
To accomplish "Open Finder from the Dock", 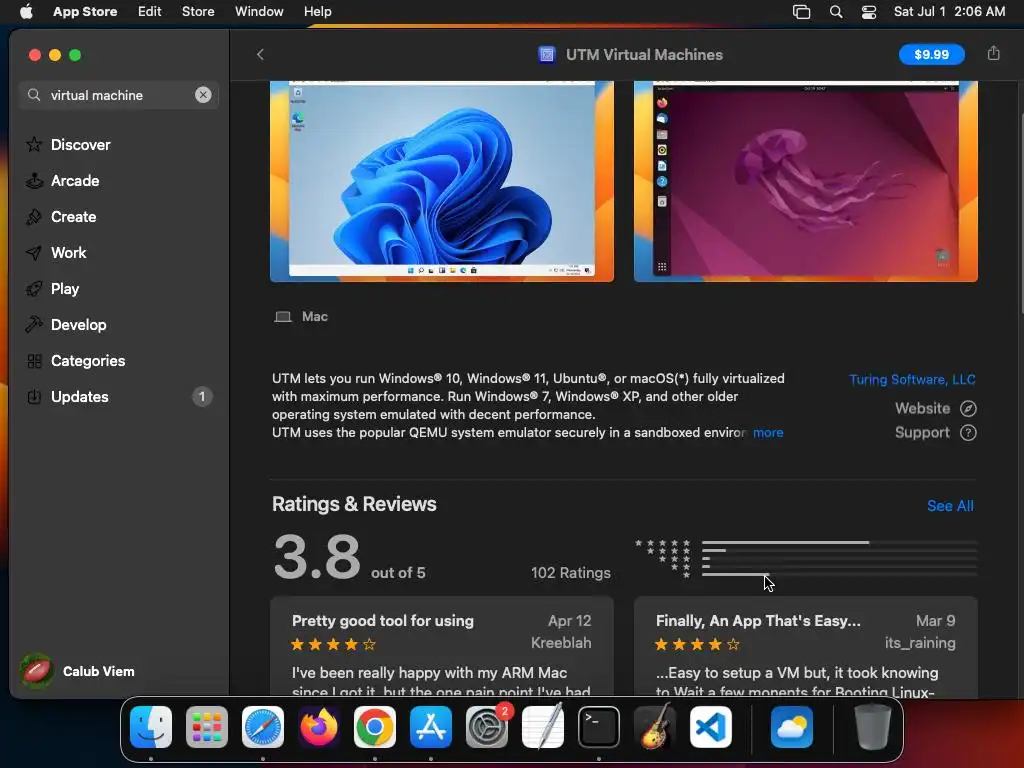I will click(151, 727).
